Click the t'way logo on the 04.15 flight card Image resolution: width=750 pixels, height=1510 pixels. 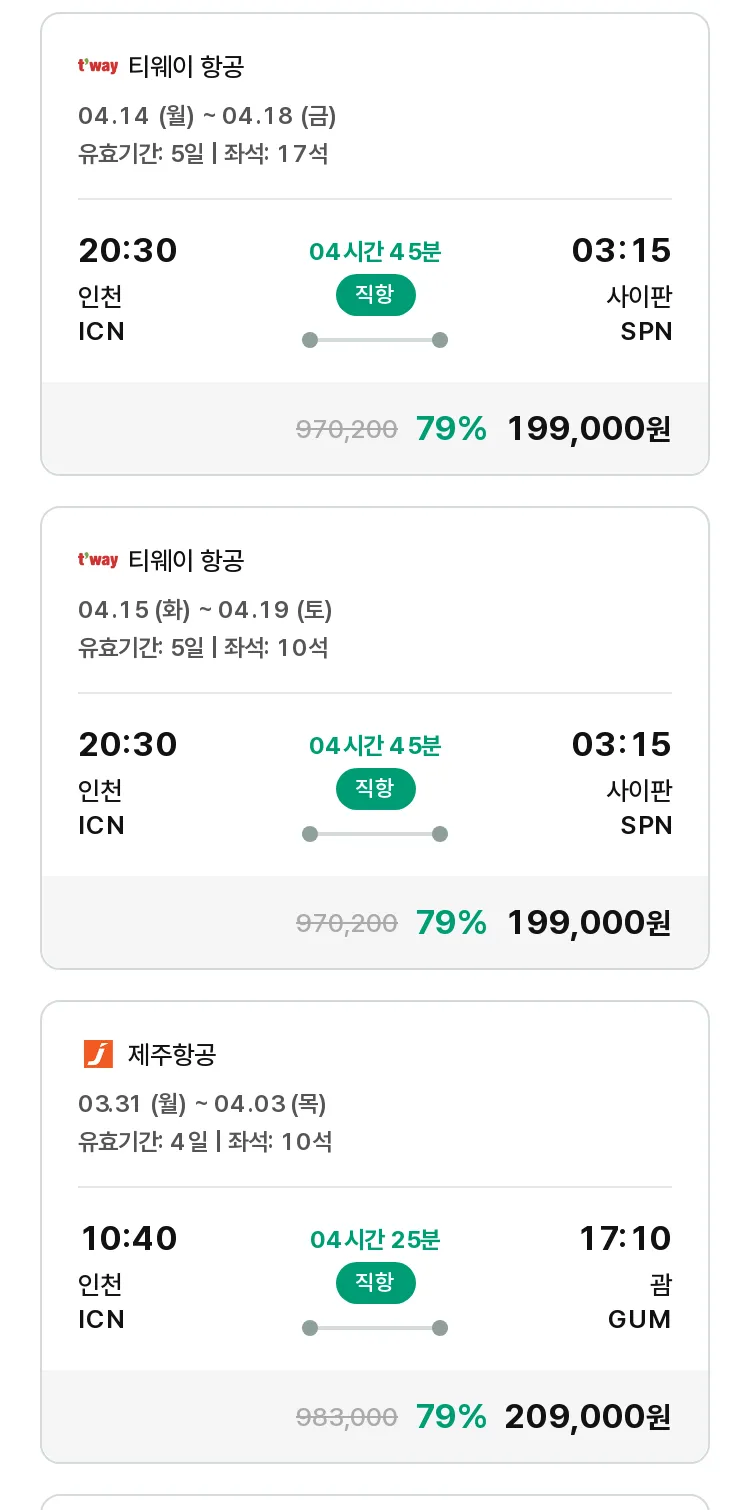(x=98, y=560)
